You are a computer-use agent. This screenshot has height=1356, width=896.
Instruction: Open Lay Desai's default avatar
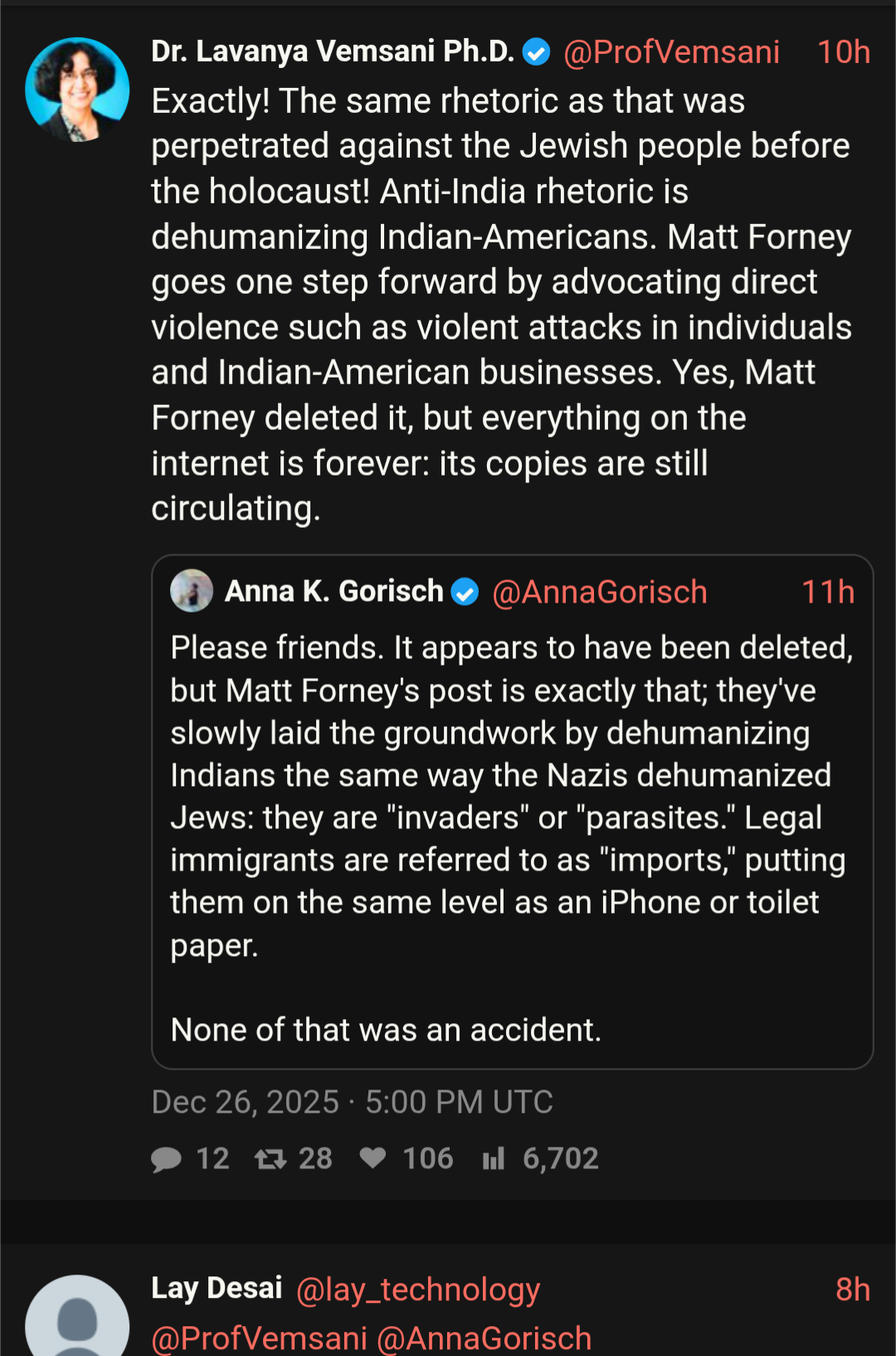pos(77,1319)
